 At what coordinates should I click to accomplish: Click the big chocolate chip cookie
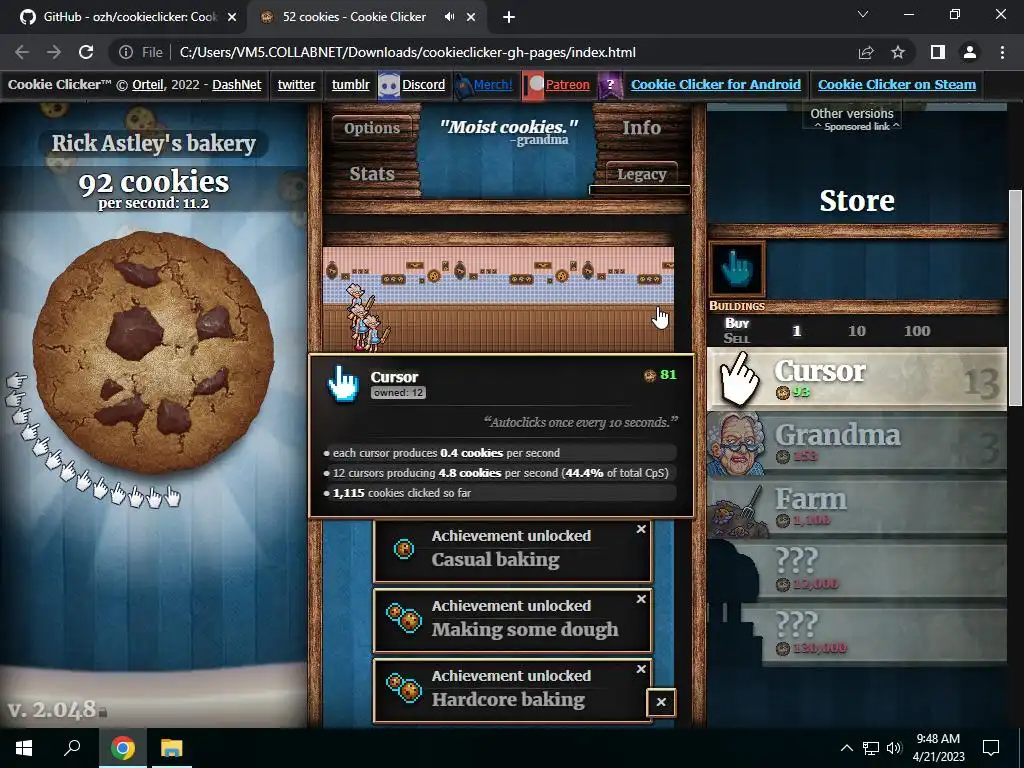(x=153, y=352)
